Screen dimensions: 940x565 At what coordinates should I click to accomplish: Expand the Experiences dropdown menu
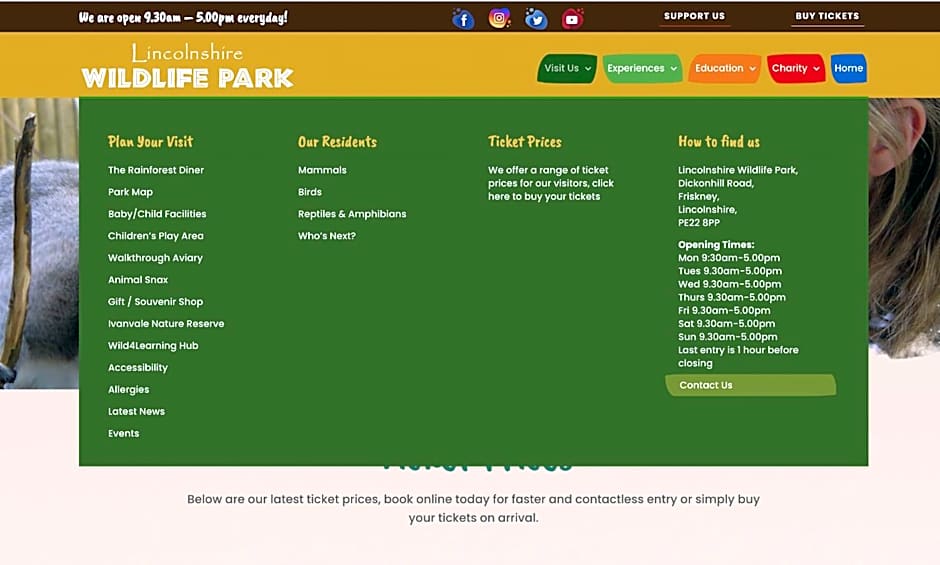[642, 68]
